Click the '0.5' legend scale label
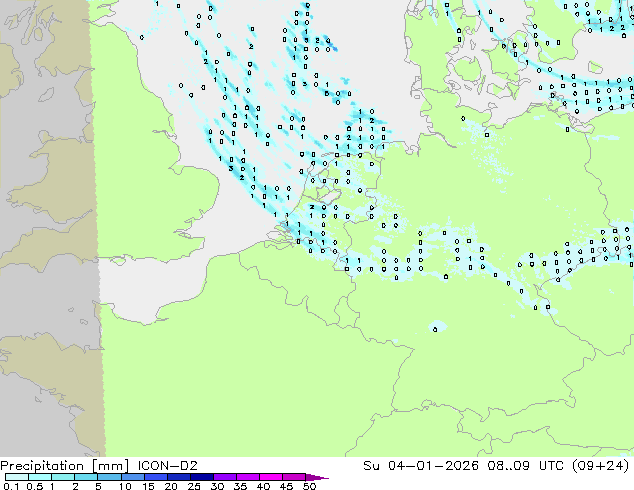The image size is (634, 490). coord(35,486)
